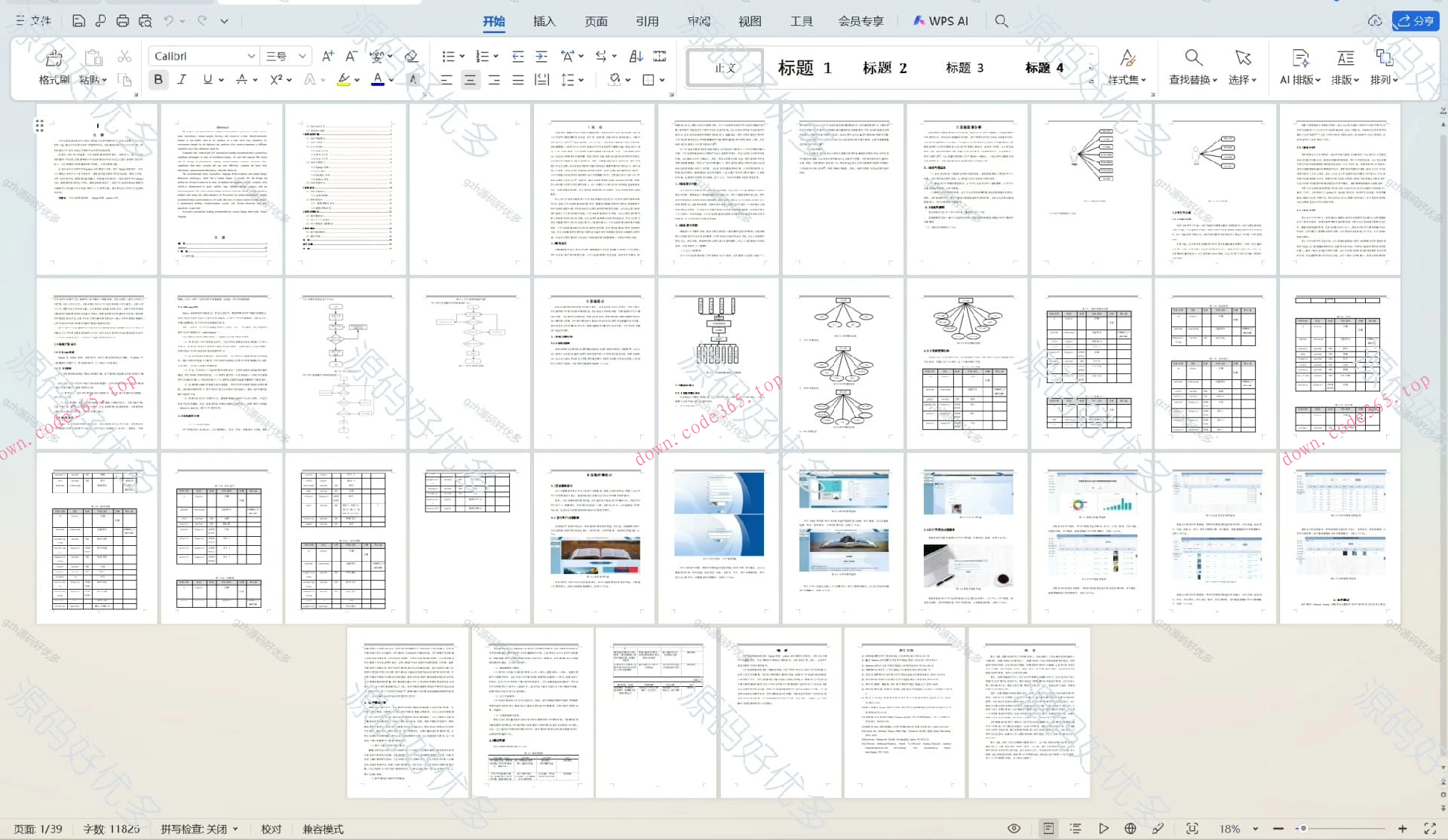This screenshot has width=1448, height=840.
Task: Open the zoom percentage dropdown arrow
Action: coord(1255,829)
